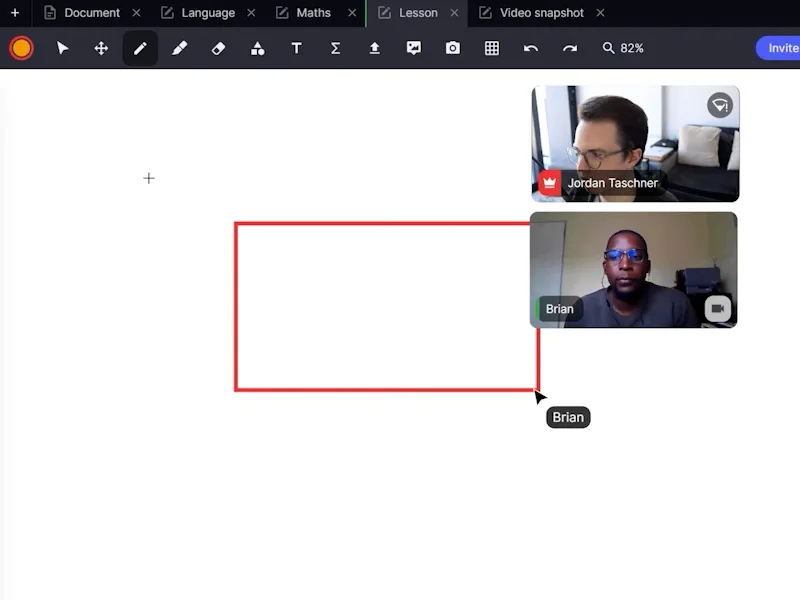Choose the move/pan canvas tool
Screen dimensions: 800x600
pos(101,48)
